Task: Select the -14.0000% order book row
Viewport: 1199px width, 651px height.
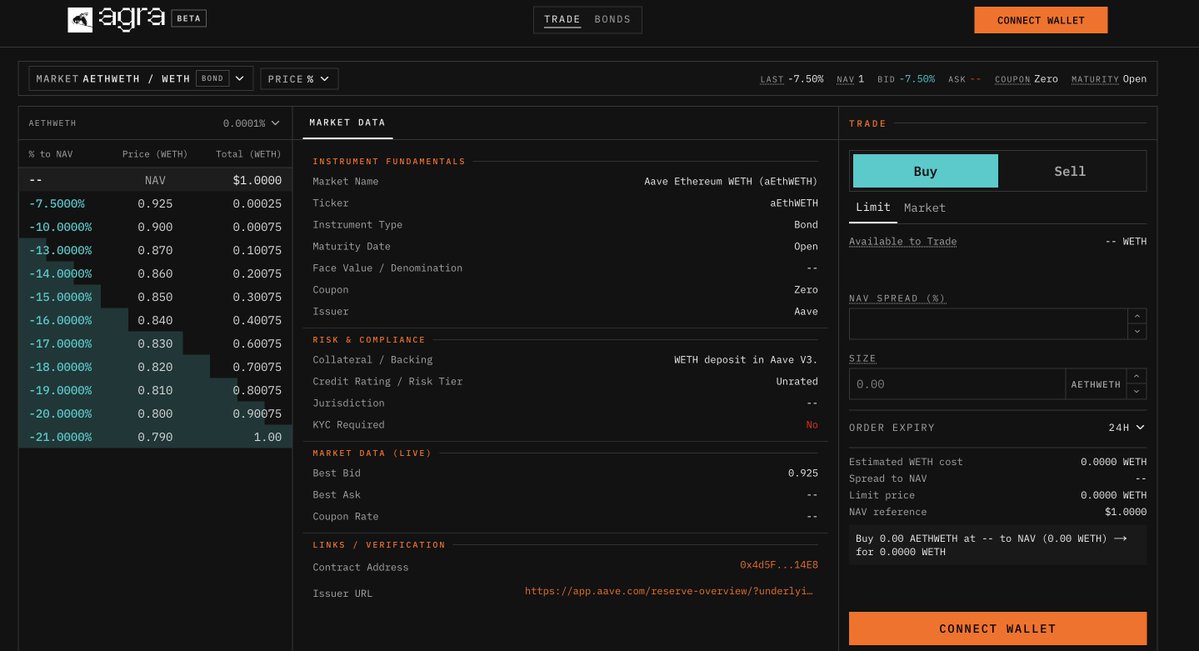Action: coord(155,274)
